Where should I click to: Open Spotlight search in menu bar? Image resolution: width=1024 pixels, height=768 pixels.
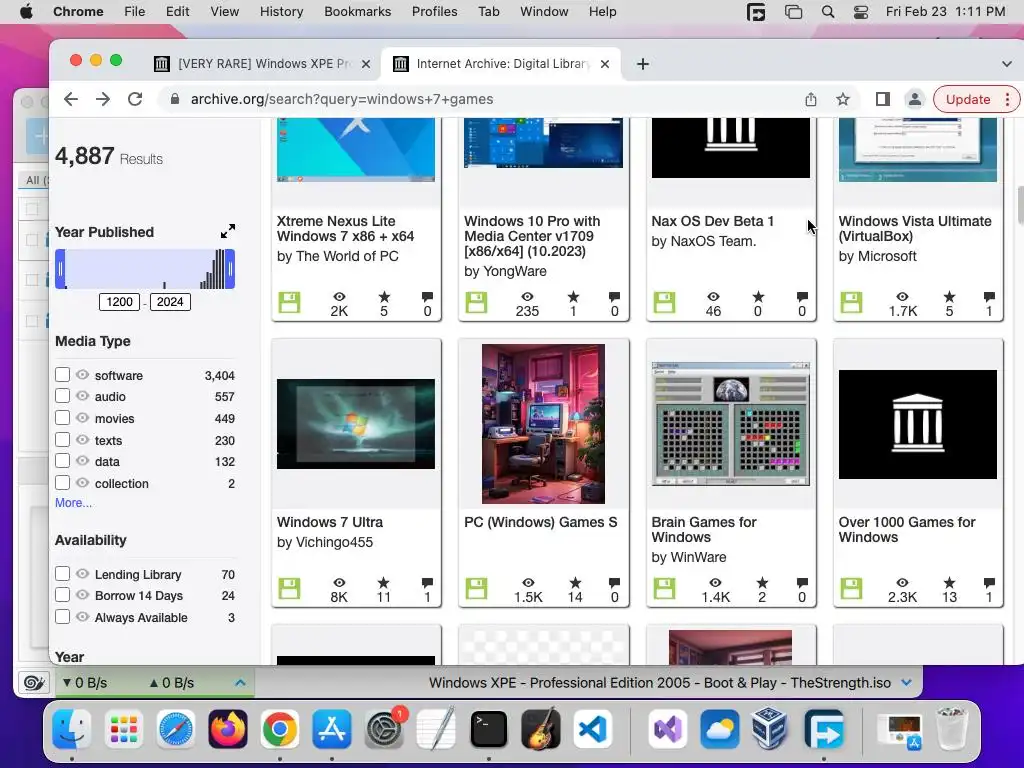click(x=827, y=12)
